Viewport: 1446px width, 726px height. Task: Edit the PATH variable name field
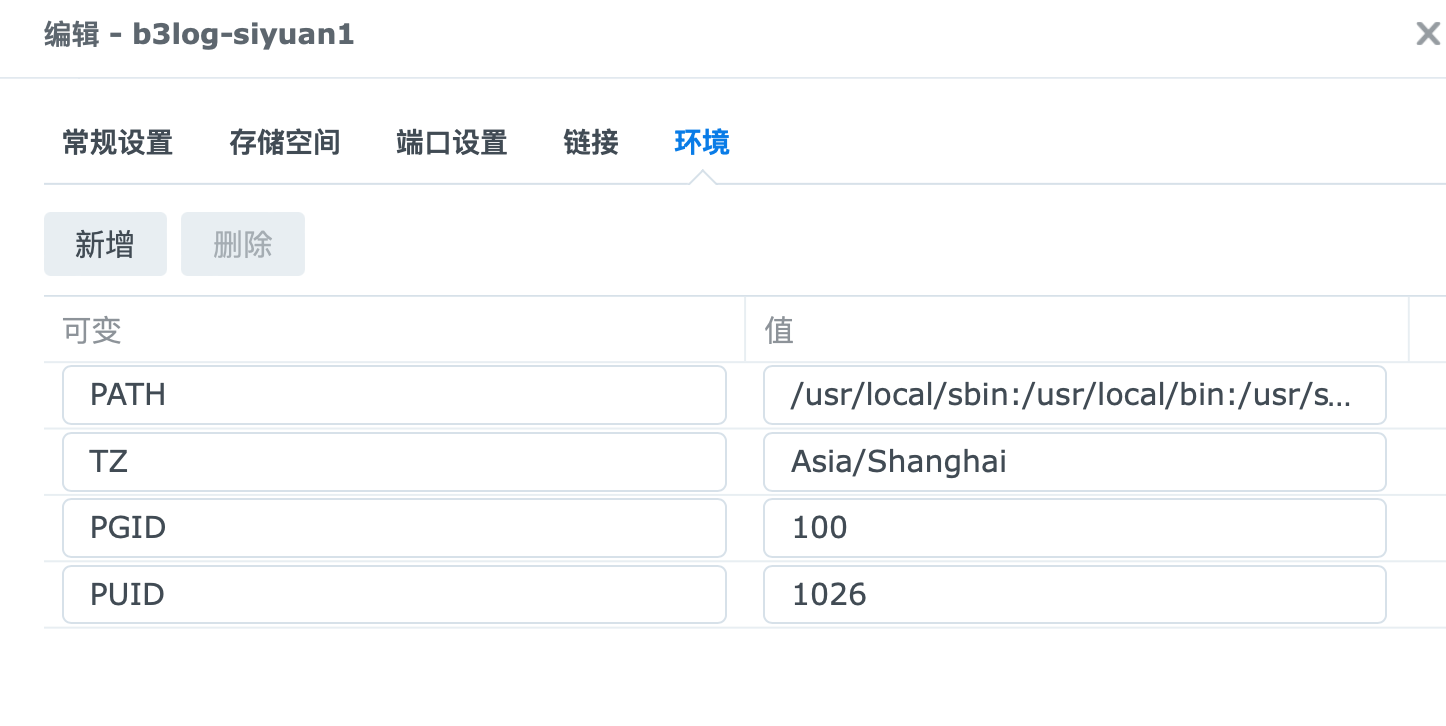coord(393,395)
